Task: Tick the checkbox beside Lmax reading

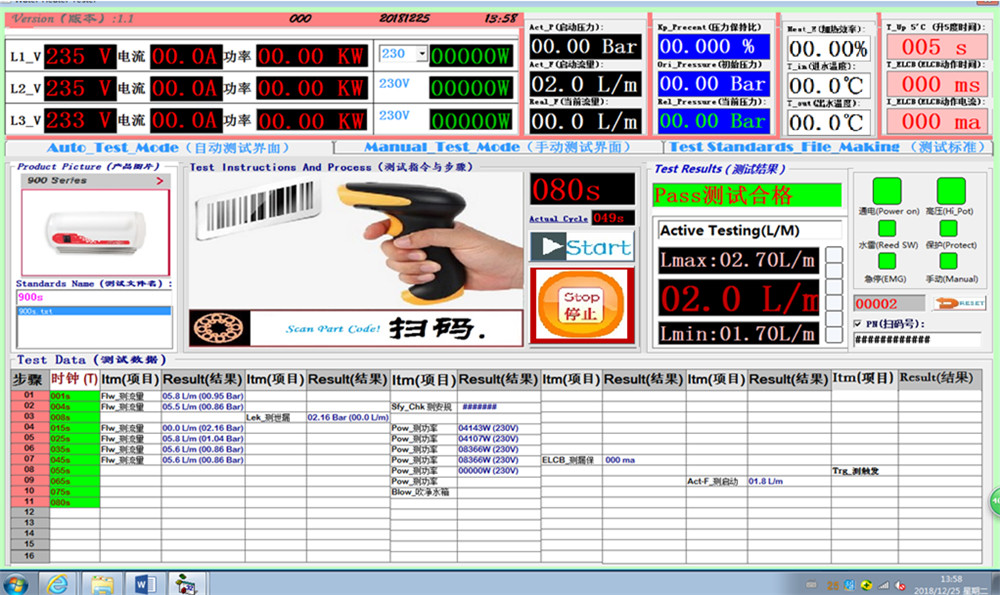Action: tap(833, 261)
